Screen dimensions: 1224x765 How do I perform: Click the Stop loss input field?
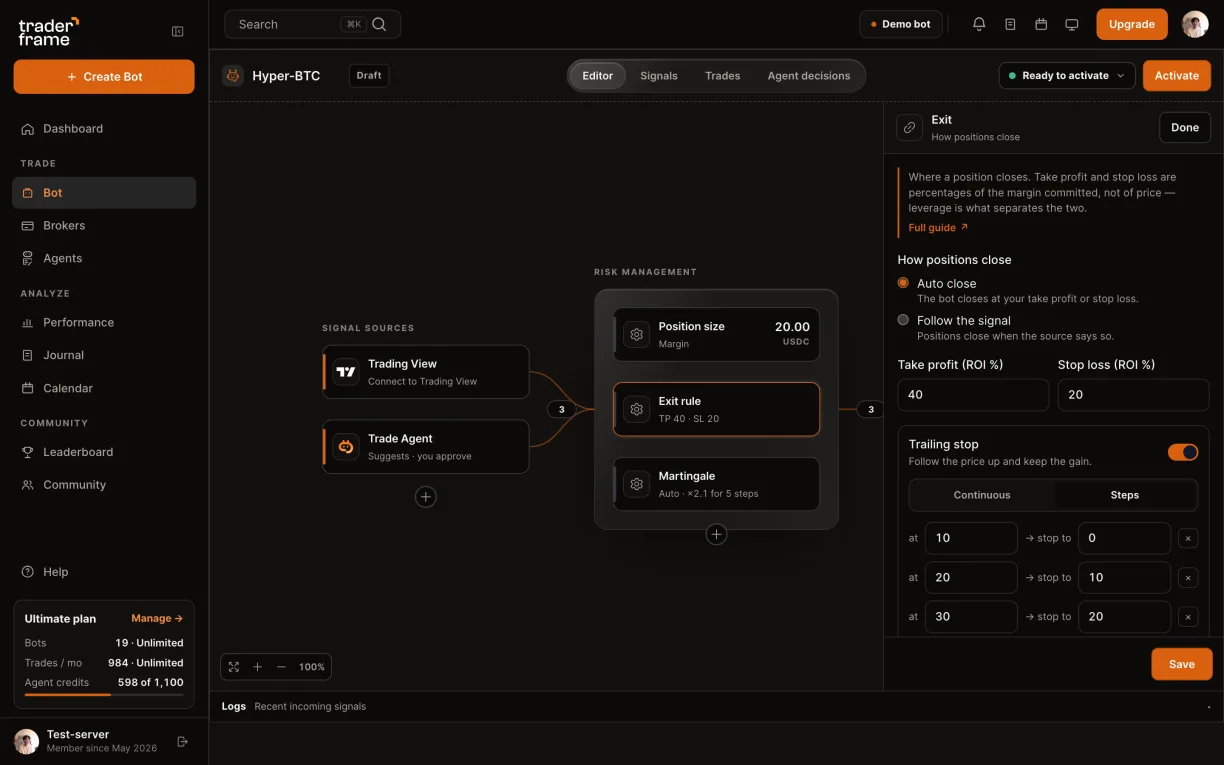coord(1133,395)
